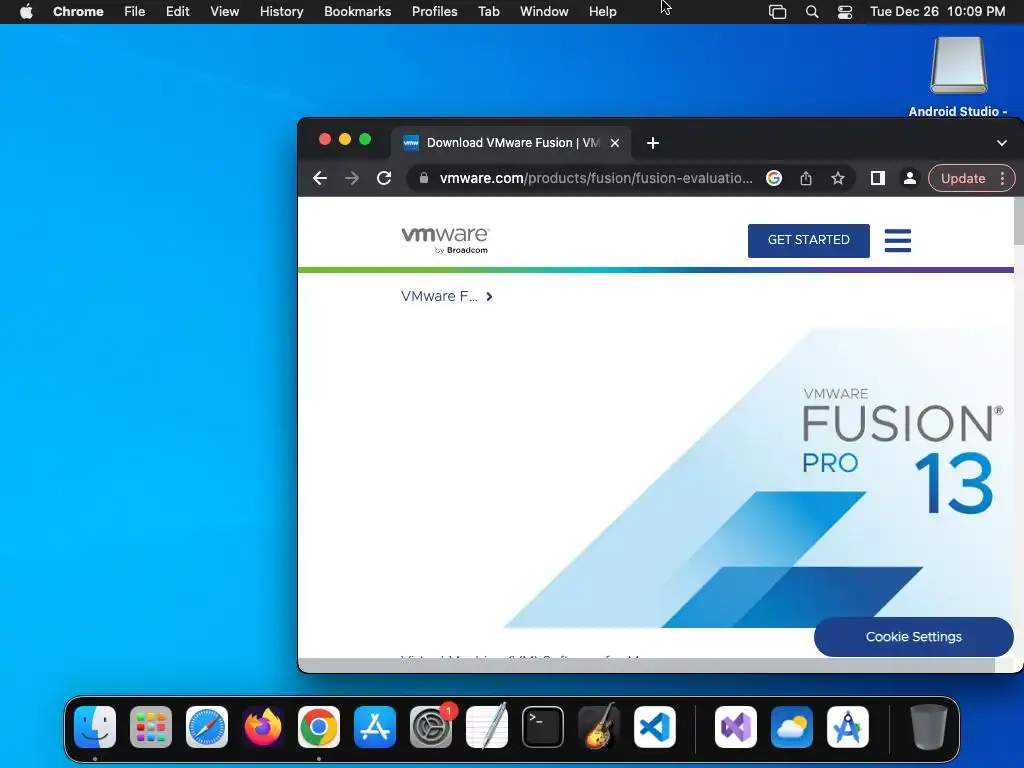Click the forward navigation arrow
Screen dimensions: 1024x768
click(352, 178)
